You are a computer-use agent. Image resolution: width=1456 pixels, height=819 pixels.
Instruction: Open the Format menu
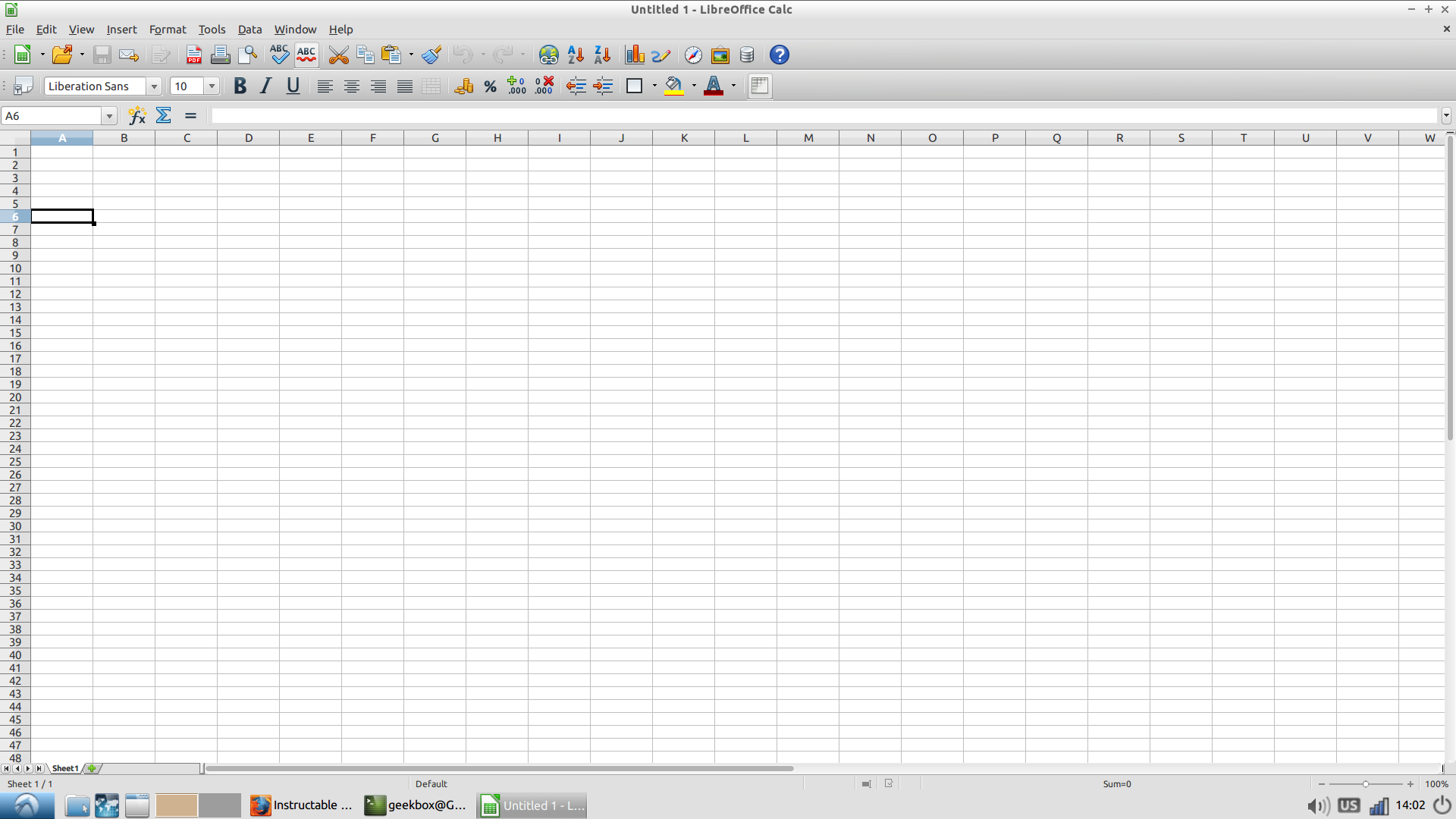(167, 30)
